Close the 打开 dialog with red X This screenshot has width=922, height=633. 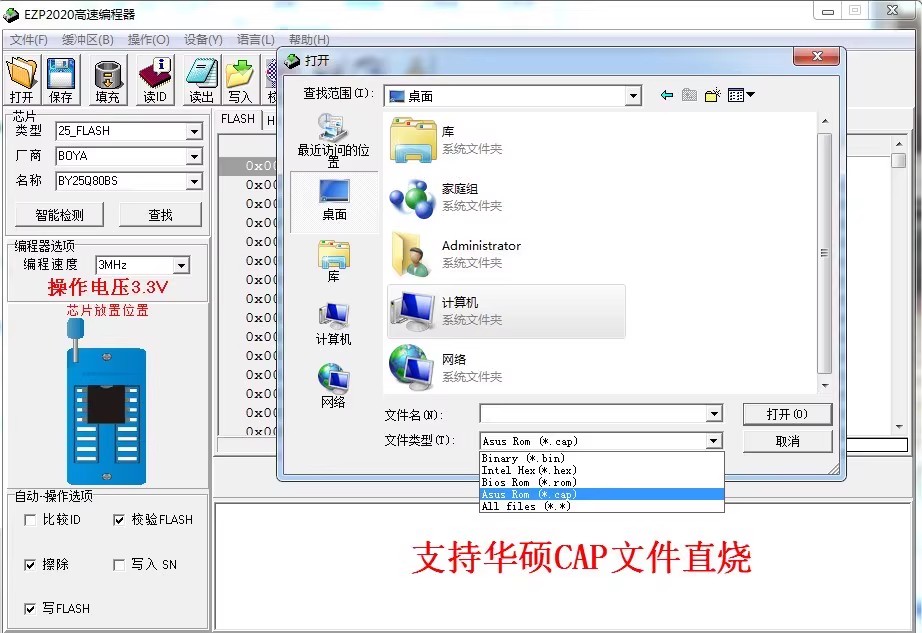pos(817,56)
